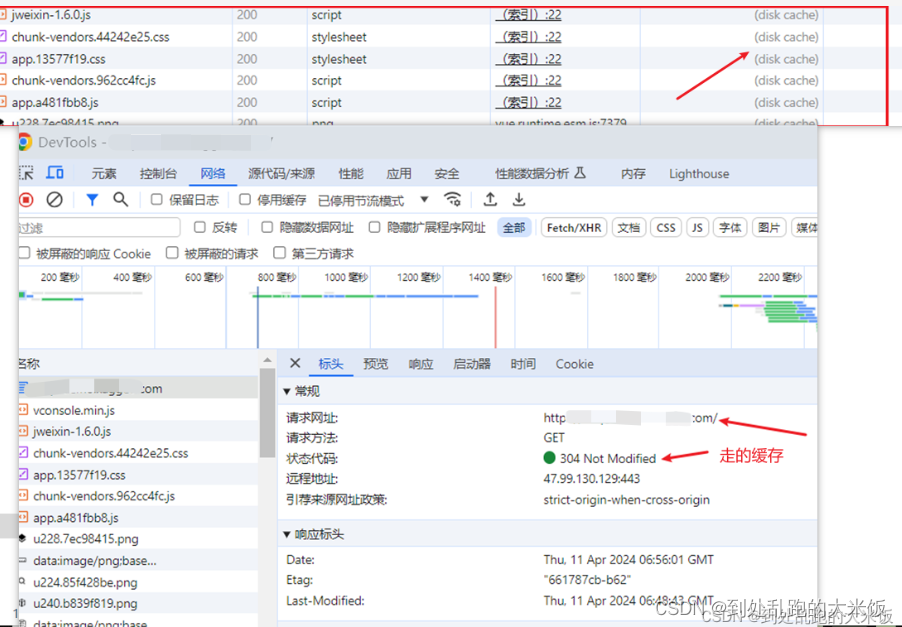Viewport: 902px width, 627px height.
Task: Toggle 被屏蔽的请求 checkbox
Action: tap(172, 253)
